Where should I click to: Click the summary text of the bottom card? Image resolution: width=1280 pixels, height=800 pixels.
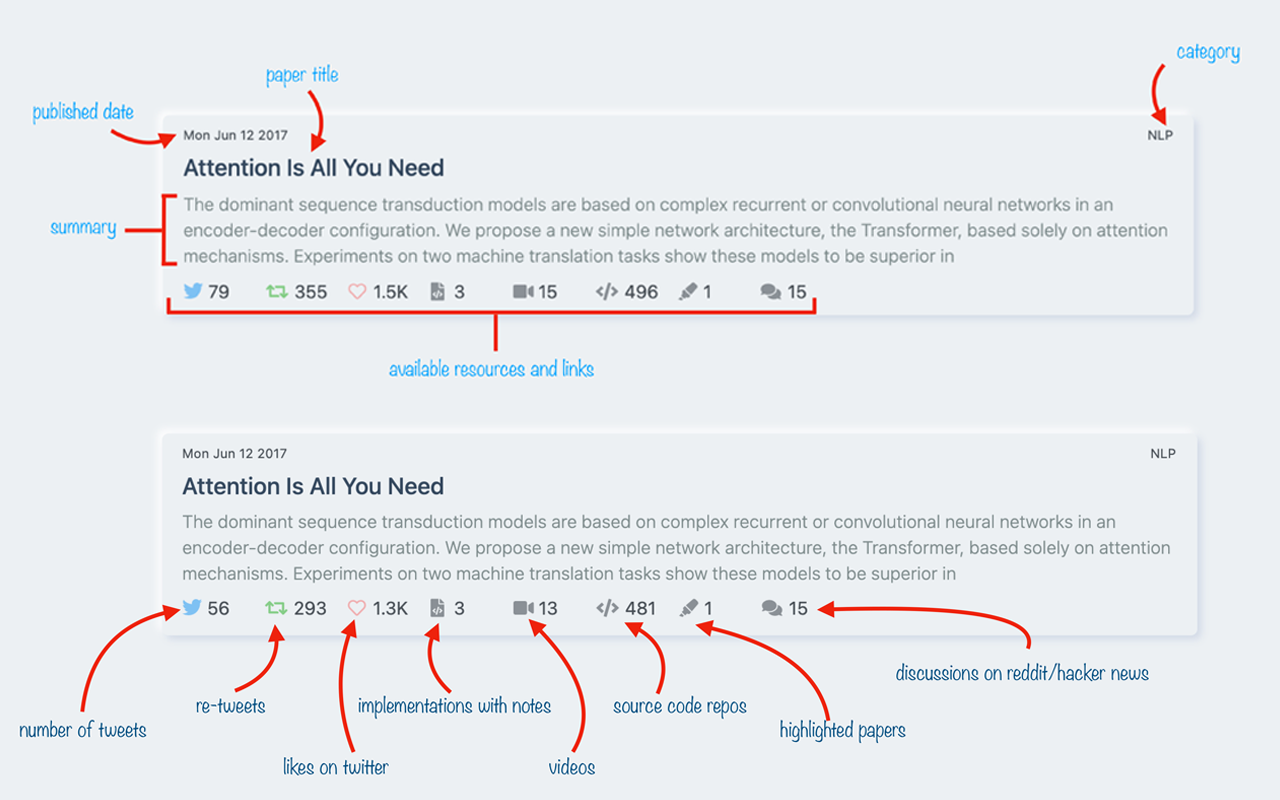676,548
